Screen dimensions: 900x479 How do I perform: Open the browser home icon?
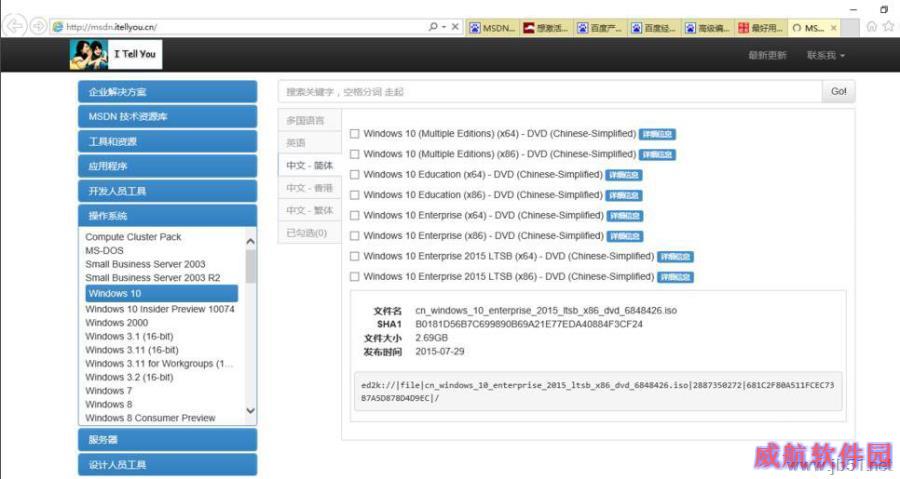coord(872,26)
